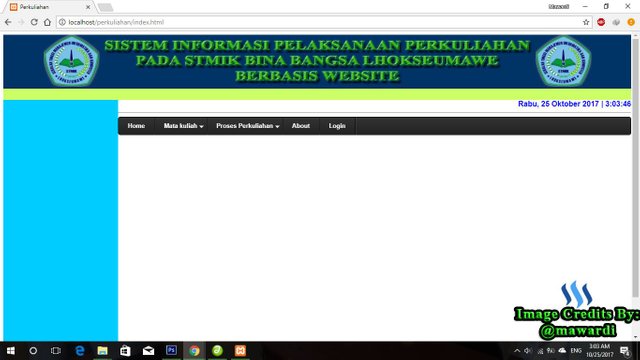Open the Login menu item
Image resolution: width=640 pixels, height=360 pixels.
coord(337,126)
